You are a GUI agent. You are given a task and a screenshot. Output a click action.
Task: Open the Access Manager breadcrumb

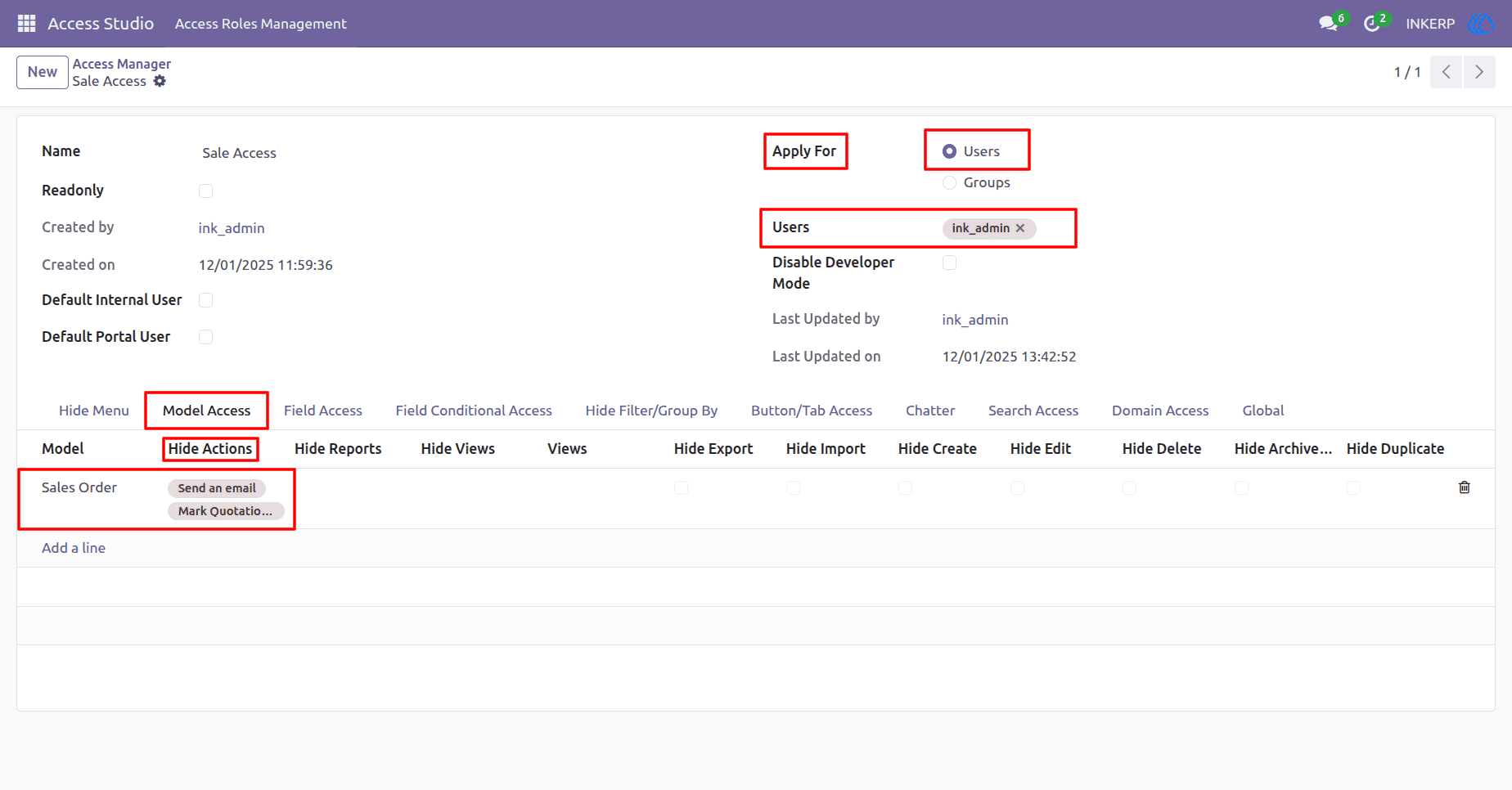122,64
